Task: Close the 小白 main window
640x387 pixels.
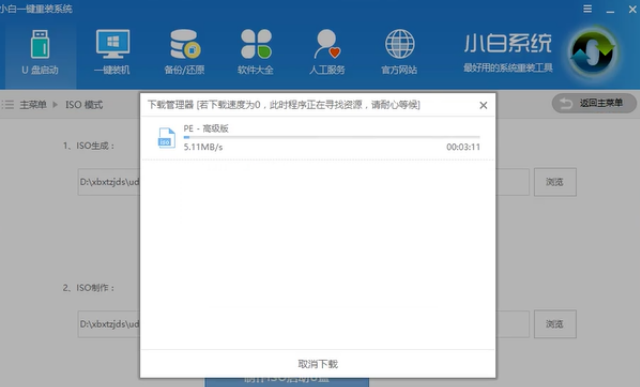Action: pyautogui.click(x=632, y=9)
